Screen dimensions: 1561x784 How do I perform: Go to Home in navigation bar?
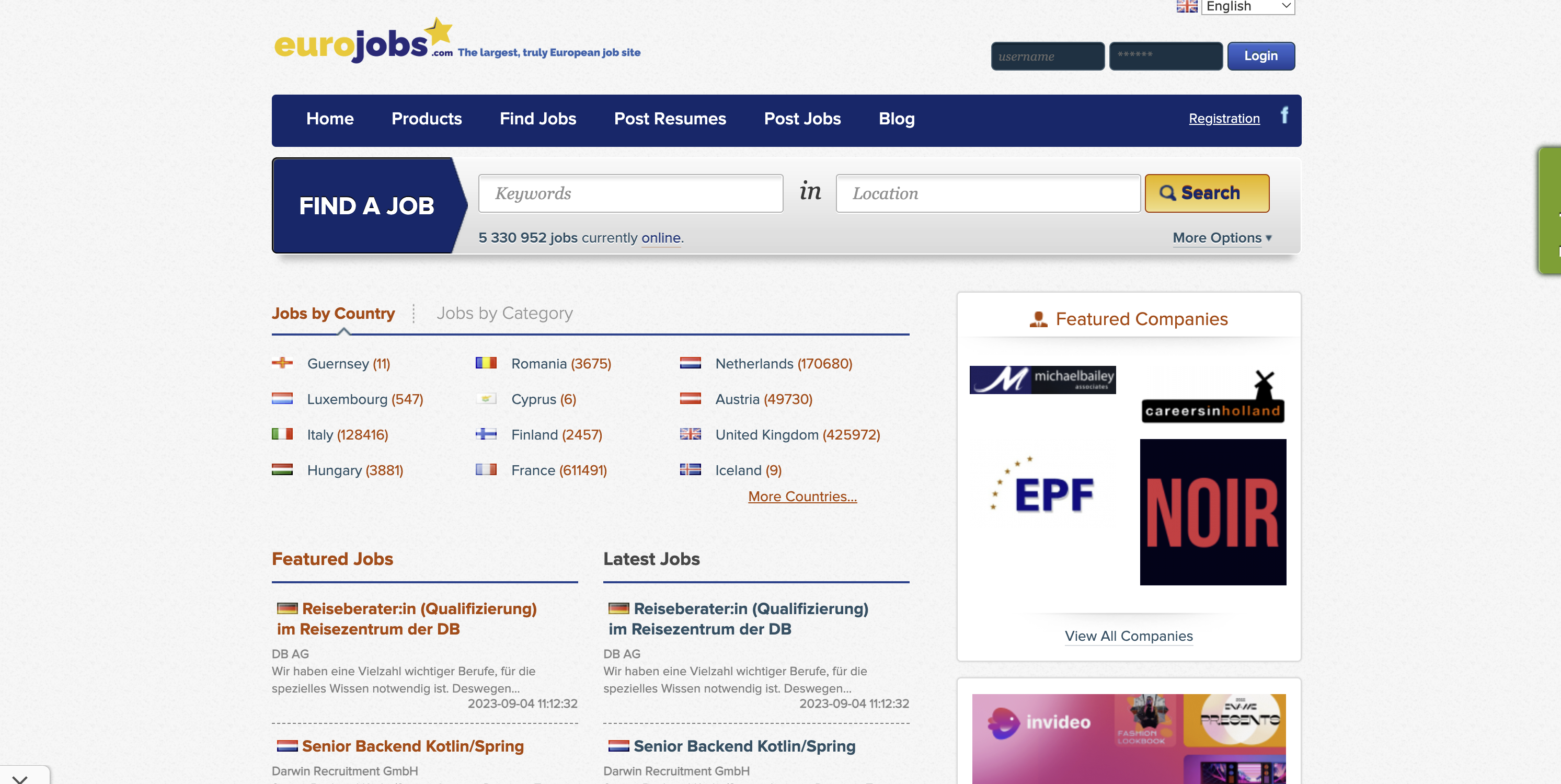[330, 119]
